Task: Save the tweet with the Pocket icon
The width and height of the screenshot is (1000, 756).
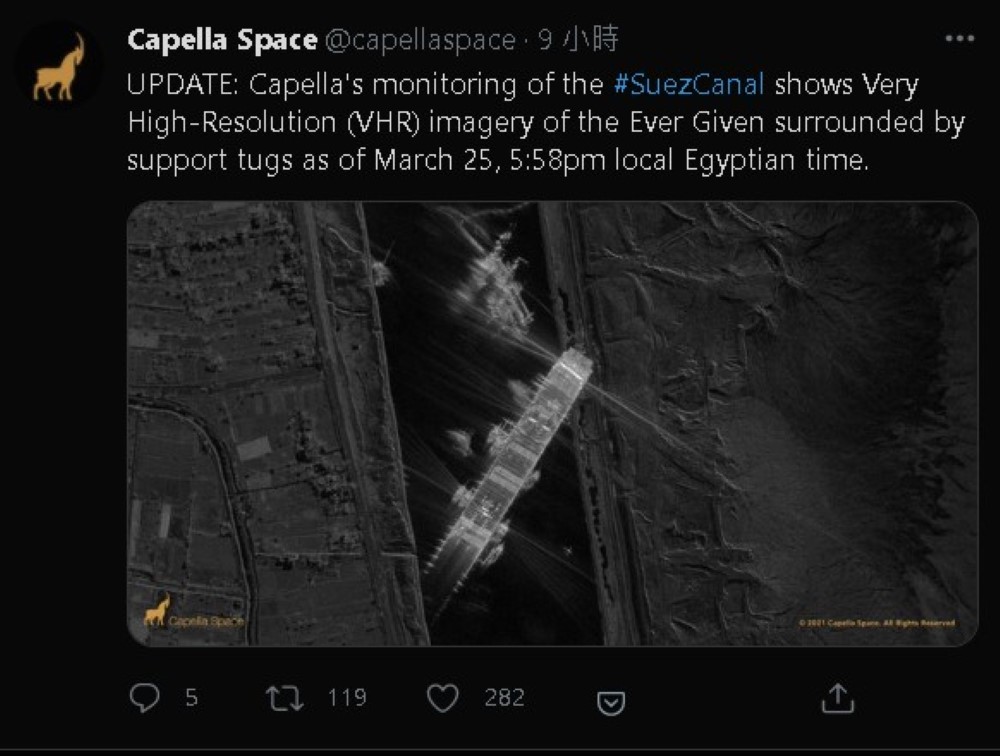Action: [610, 703]
